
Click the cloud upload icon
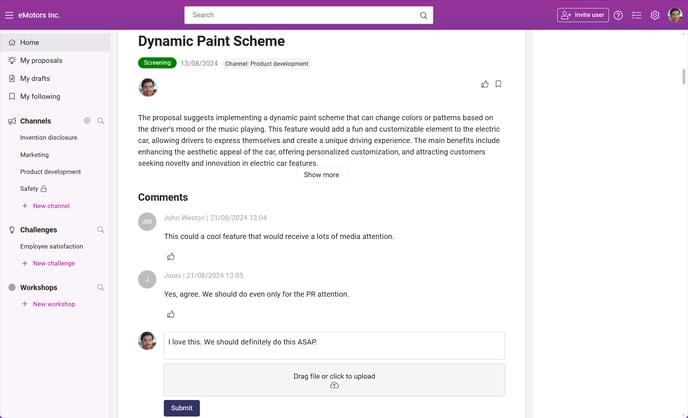pos(334,385)
